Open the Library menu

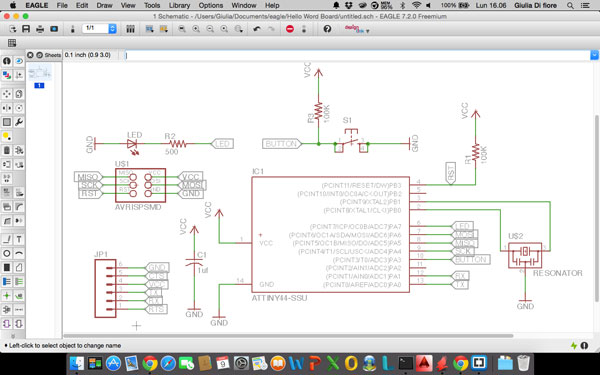click(179, 5)
